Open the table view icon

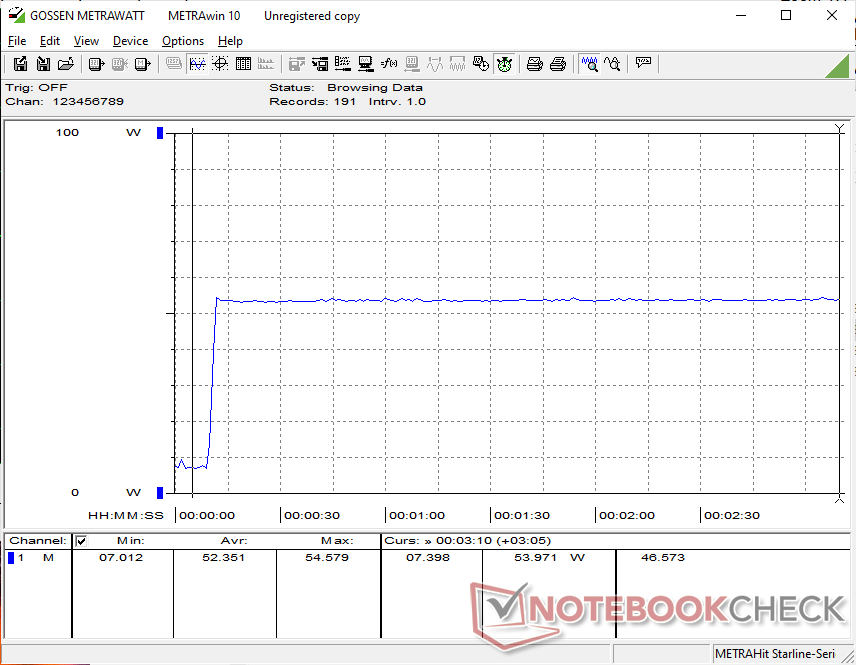[x=242, y=64]
